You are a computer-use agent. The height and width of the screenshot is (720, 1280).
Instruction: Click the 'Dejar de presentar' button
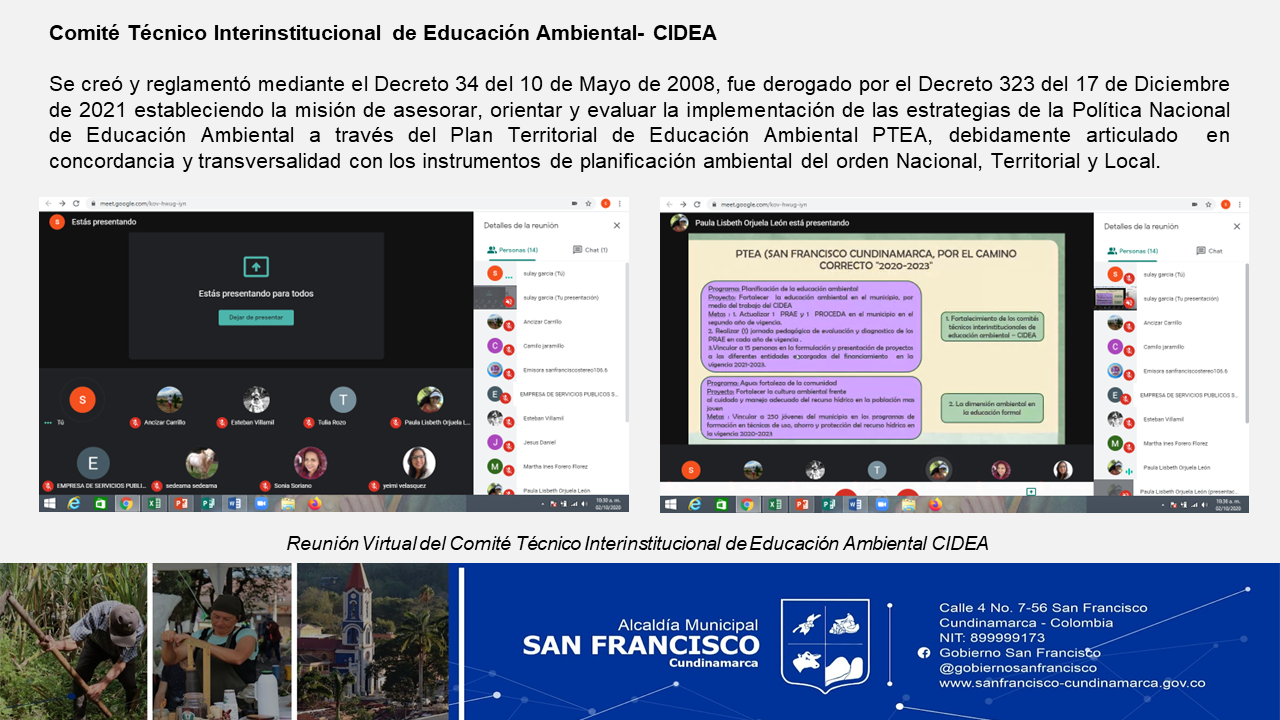[x=256, y=317]
